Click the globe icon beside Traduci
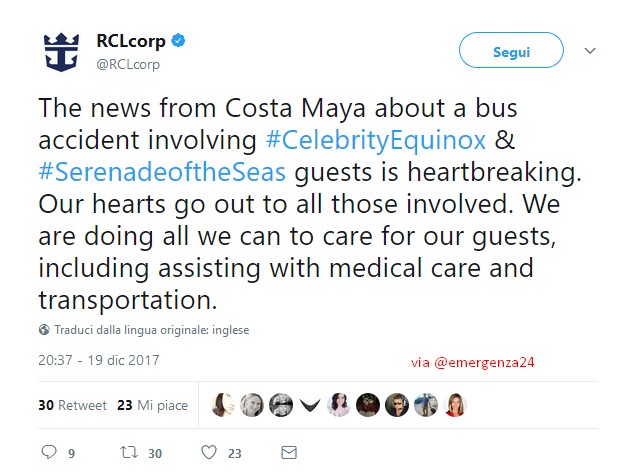The height and width of the screenshot is (473, 635). 44,330
